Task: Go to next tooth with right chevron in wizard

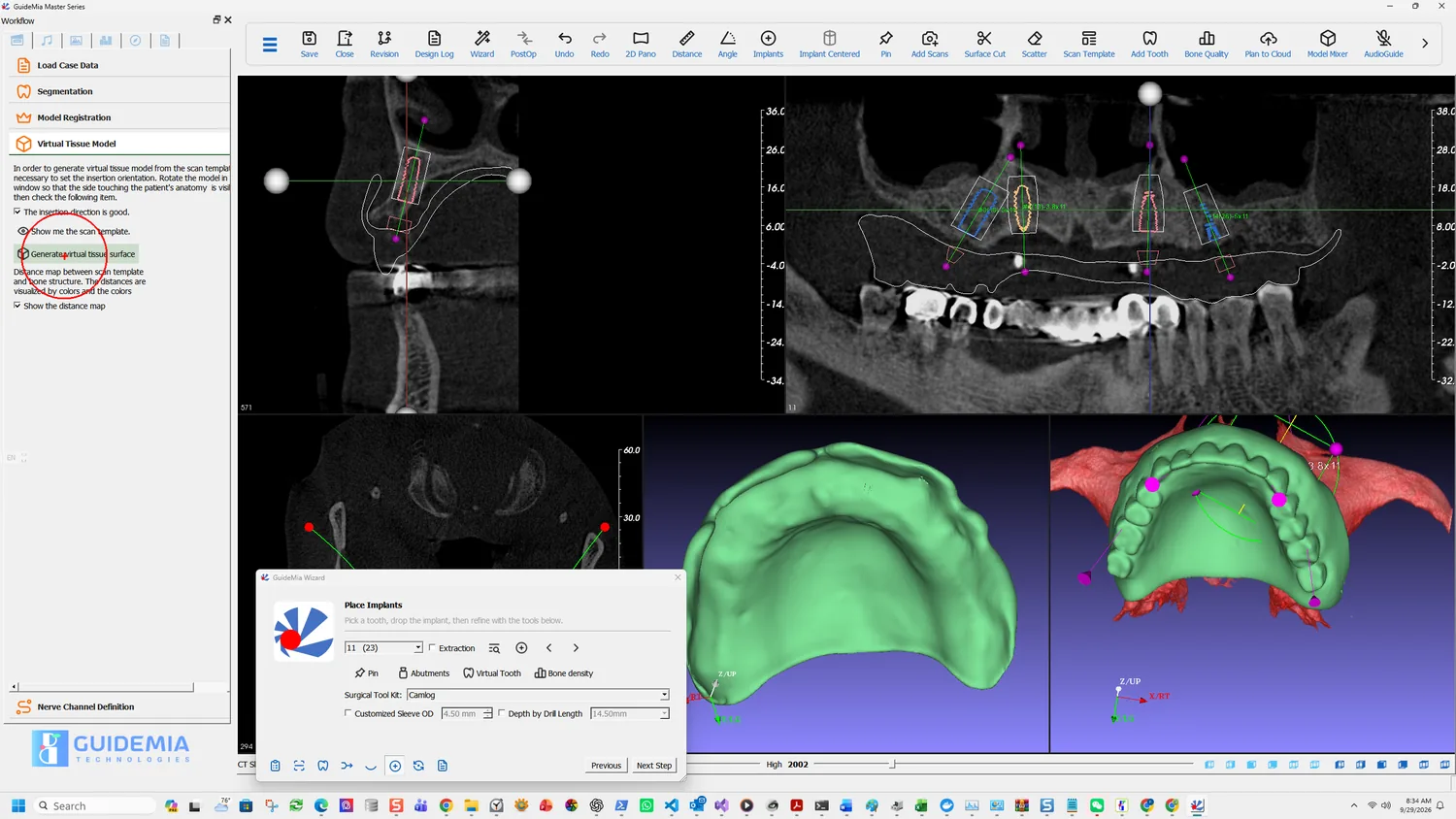Action: pos(576,648)
